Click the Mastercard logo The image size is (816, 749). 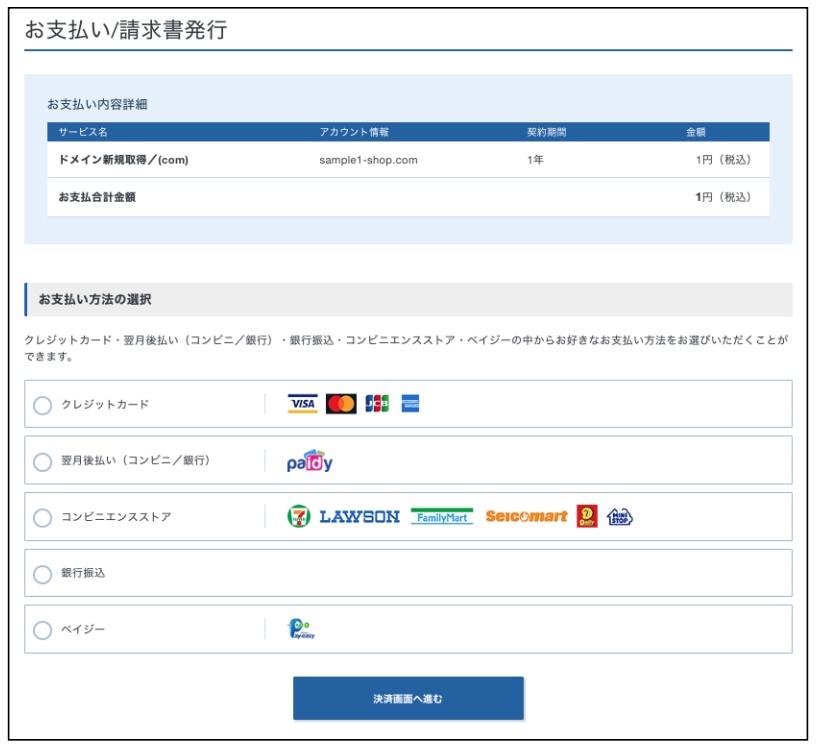coord(341,404)
